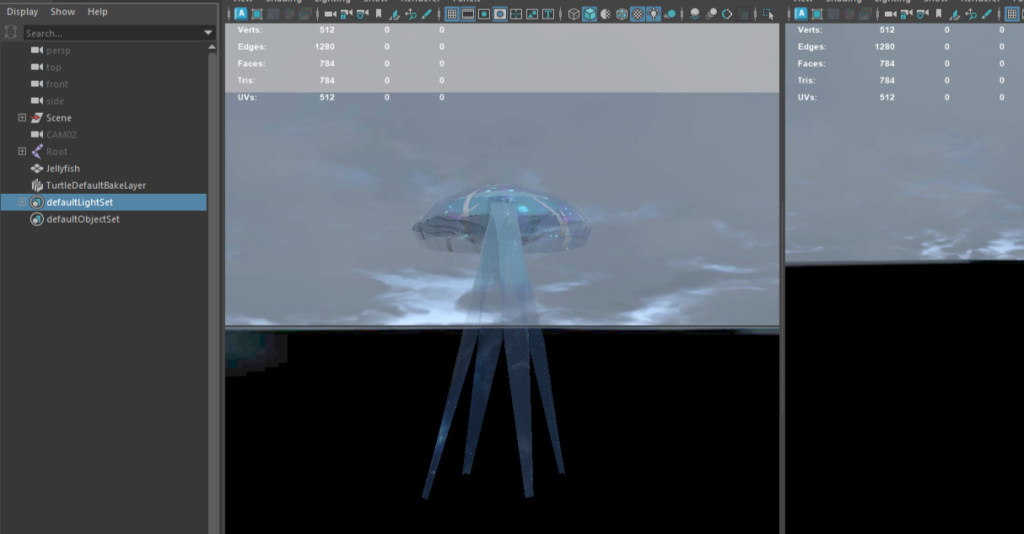1024x534 pixels.
Task: Click Grease Pencil icon in left viewport toolbar
Action: tap(426, 14)
